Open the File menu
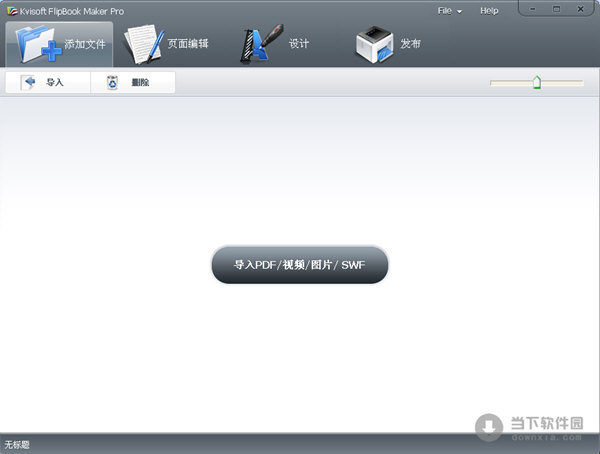The width and height of the screenshot is (600, 454). 444,10
